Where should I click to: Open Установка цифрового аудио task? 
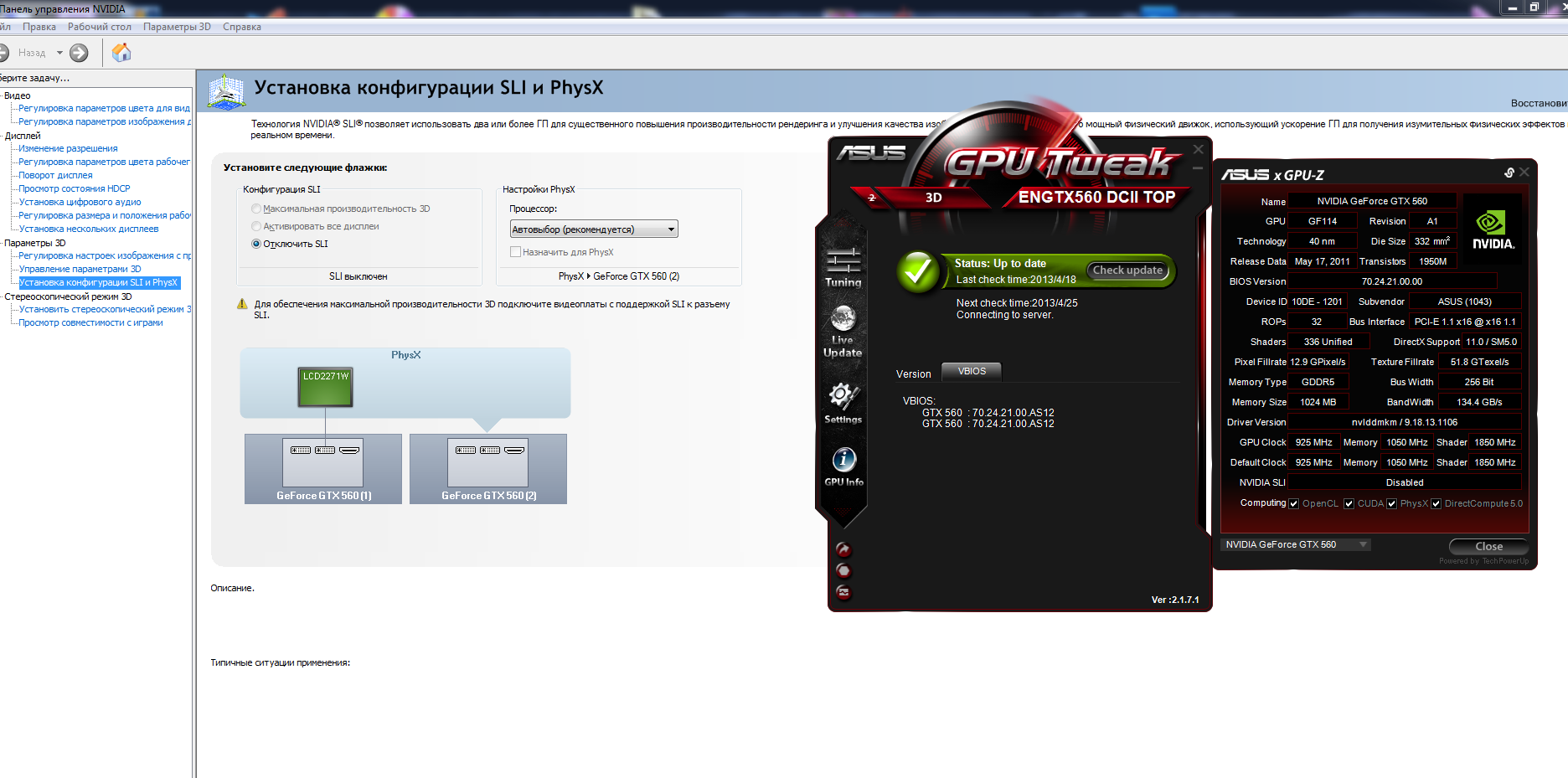pos(80,202)
